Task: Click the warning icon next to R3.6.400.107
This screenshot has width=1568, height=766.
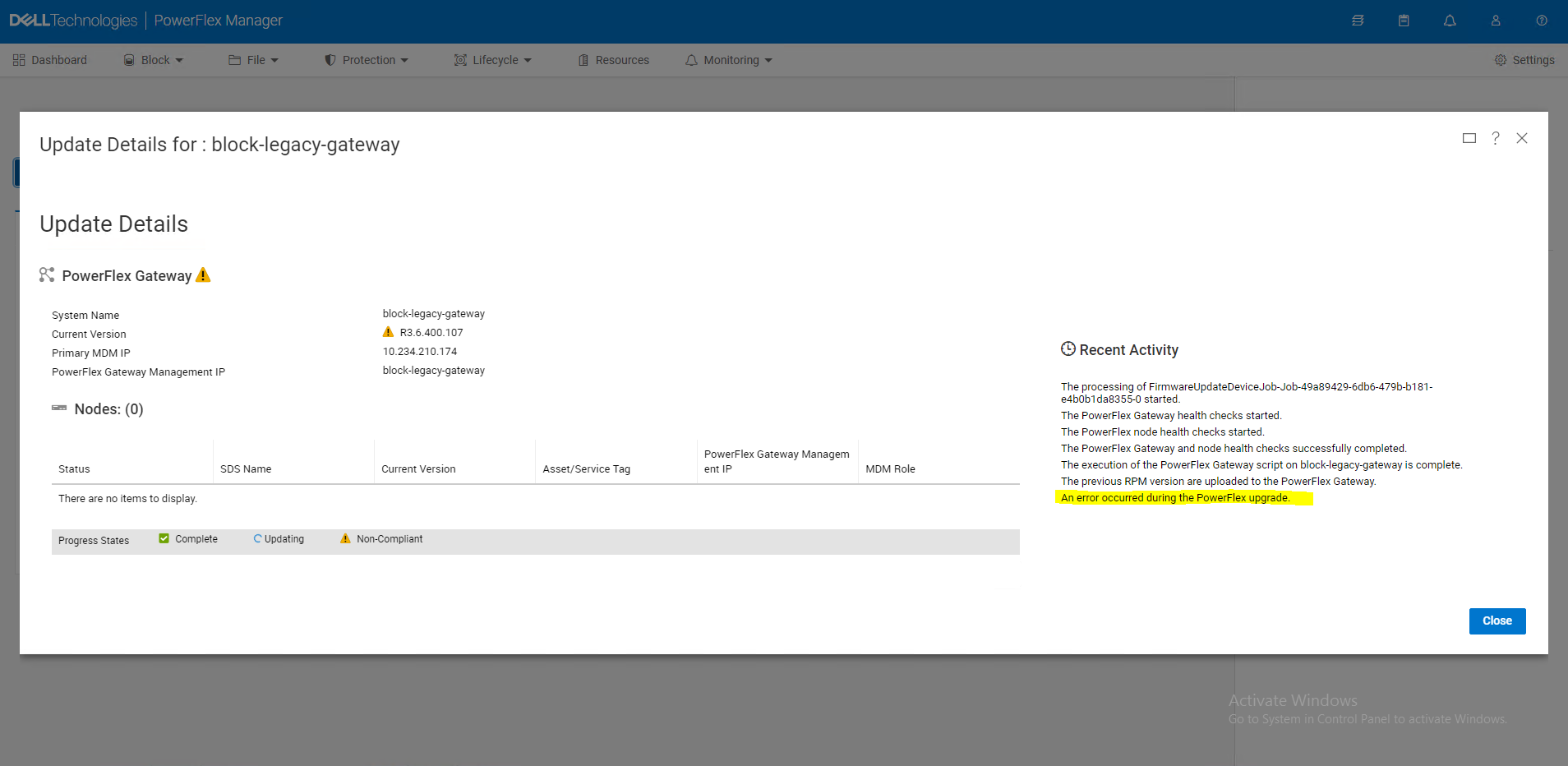Action: (388, 331)
